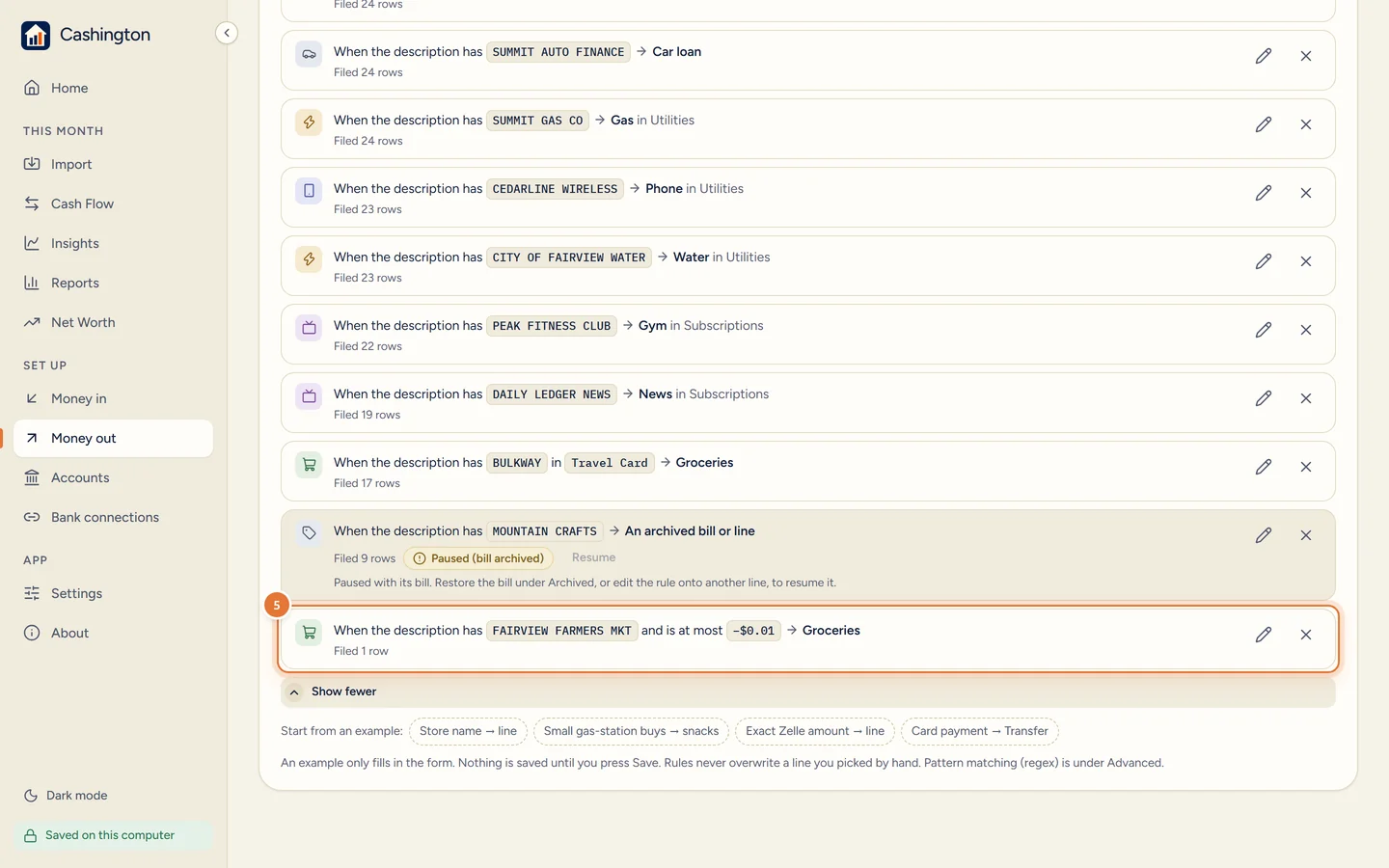This screenshot has width=1389, height=868.
Task: Open the Money in setup page
Action: 114,398
